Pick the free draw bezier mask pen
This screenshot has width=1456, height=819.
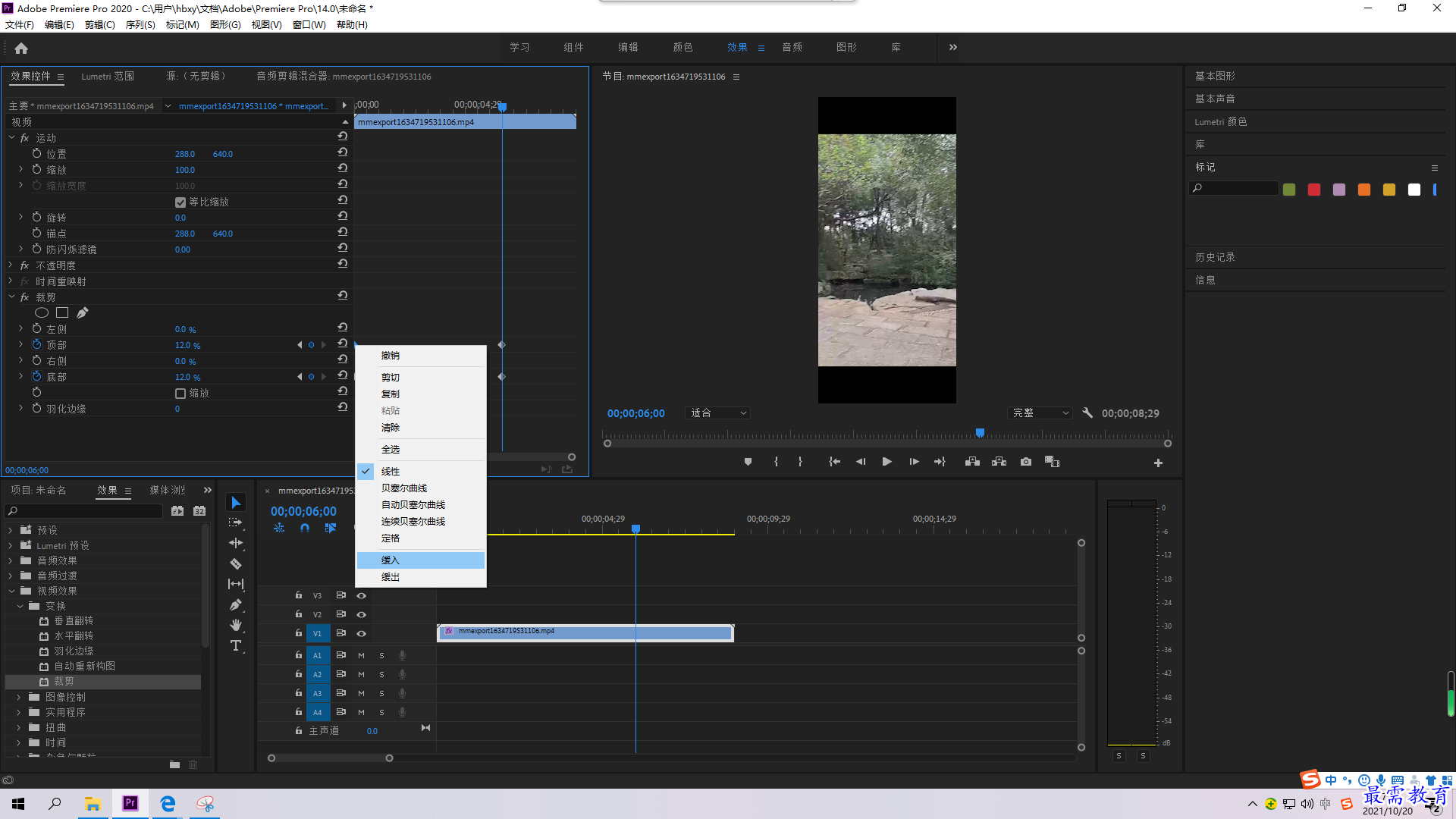83,312
